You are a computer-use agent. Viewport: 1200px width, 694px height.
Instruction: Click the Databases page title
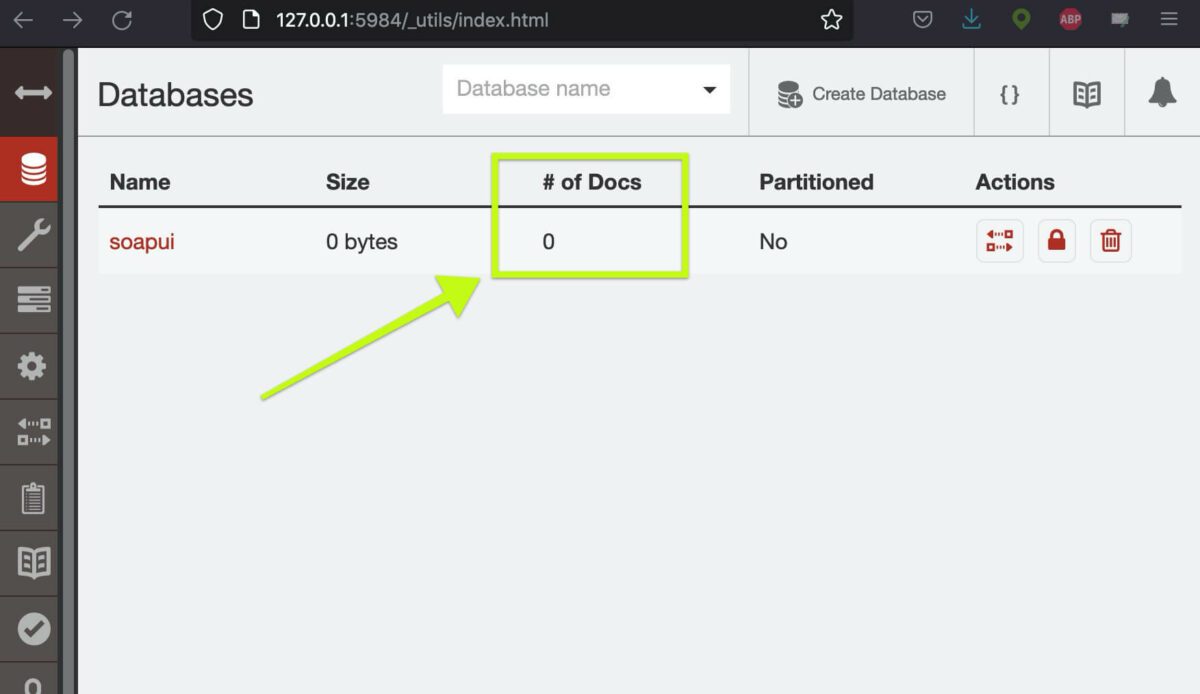176,95
